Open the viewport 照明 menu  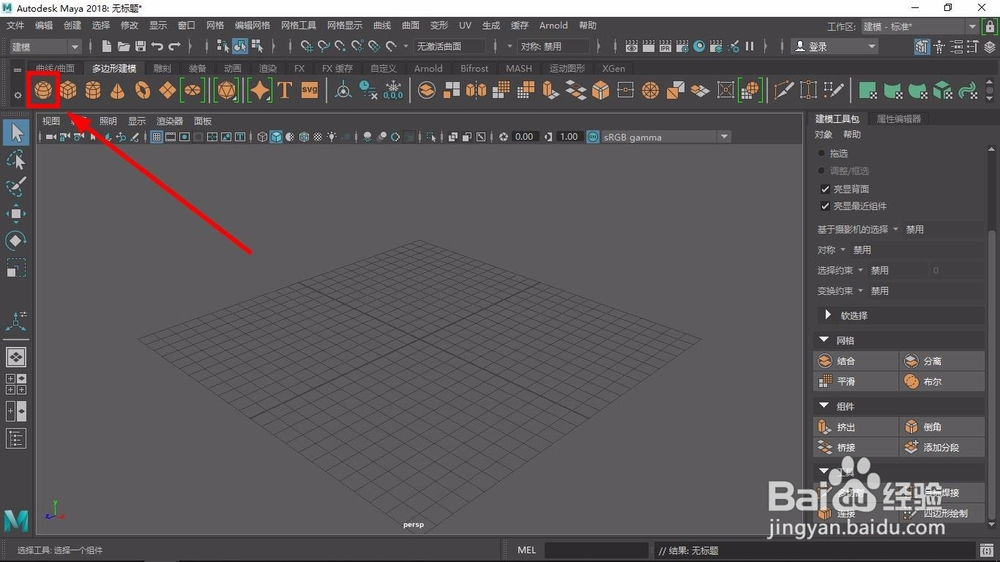tap(108, 121)
